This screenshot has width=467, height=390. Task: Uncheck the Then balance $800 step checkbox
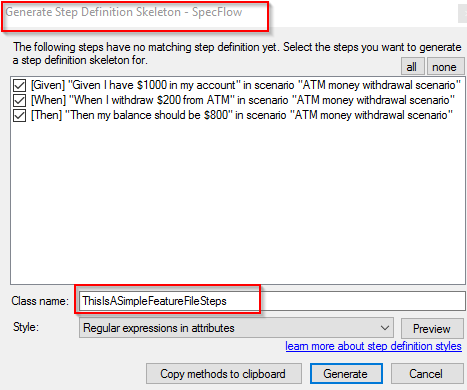point(19,115)
